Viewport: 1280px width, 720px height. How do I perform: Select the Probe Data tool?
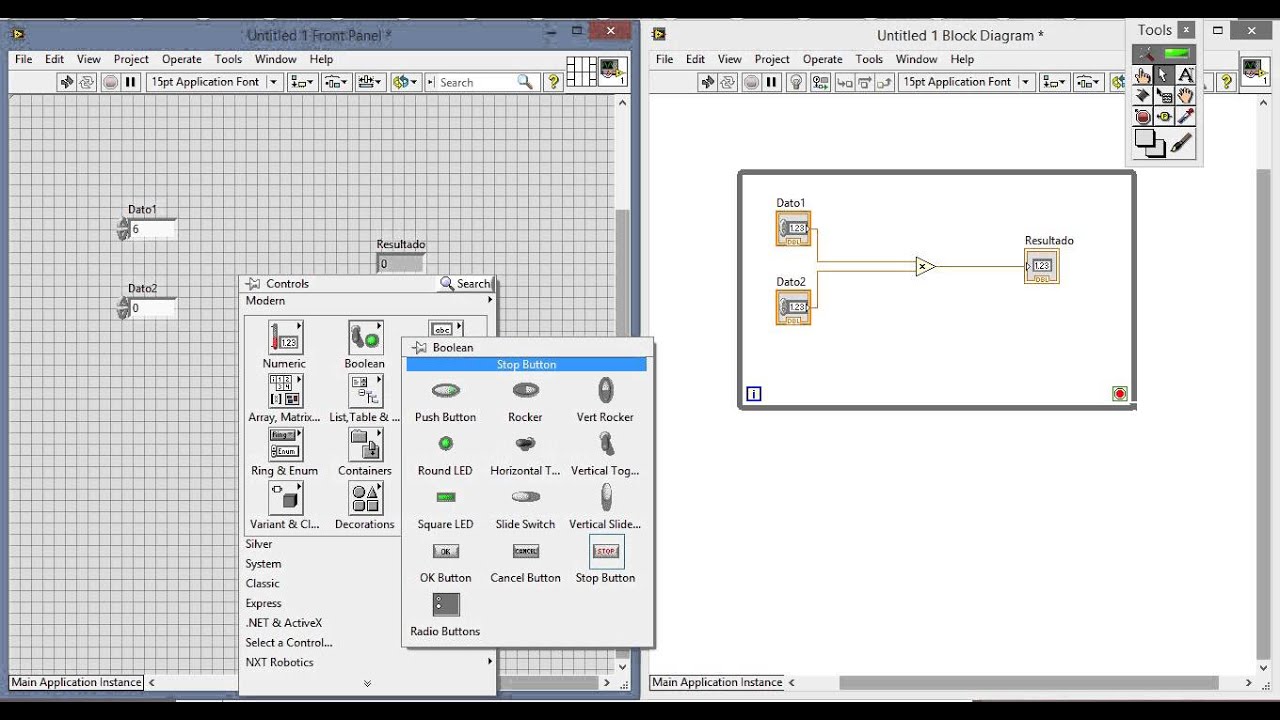point(1164,117)
